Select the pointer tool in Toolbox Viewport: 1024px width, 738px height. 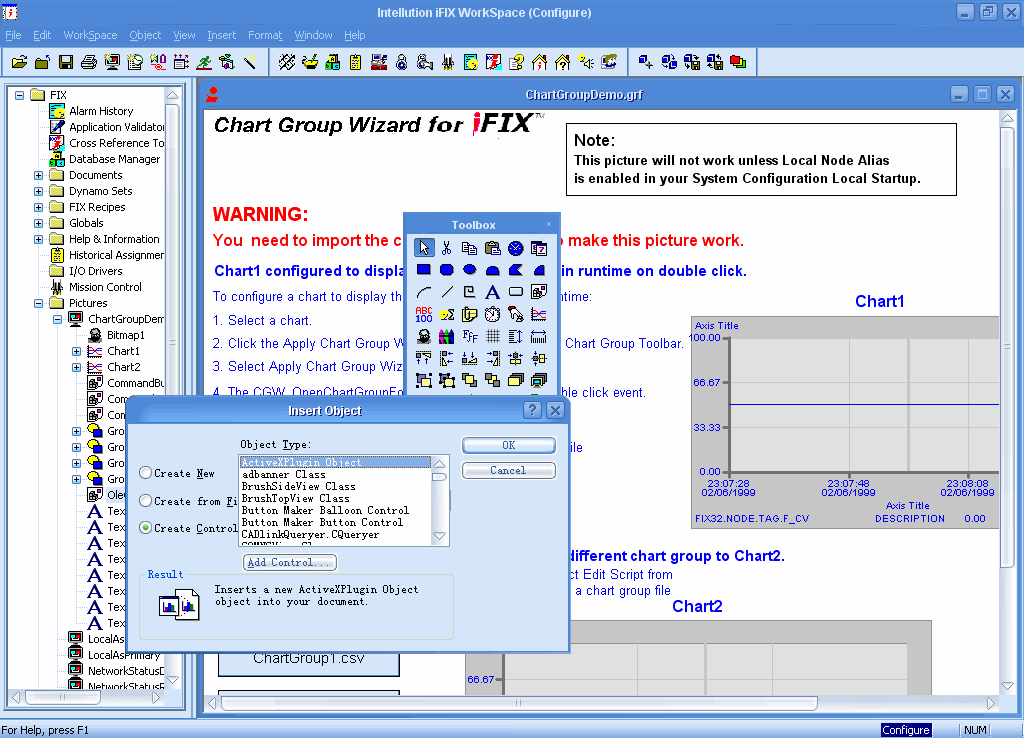click(424, 248)
